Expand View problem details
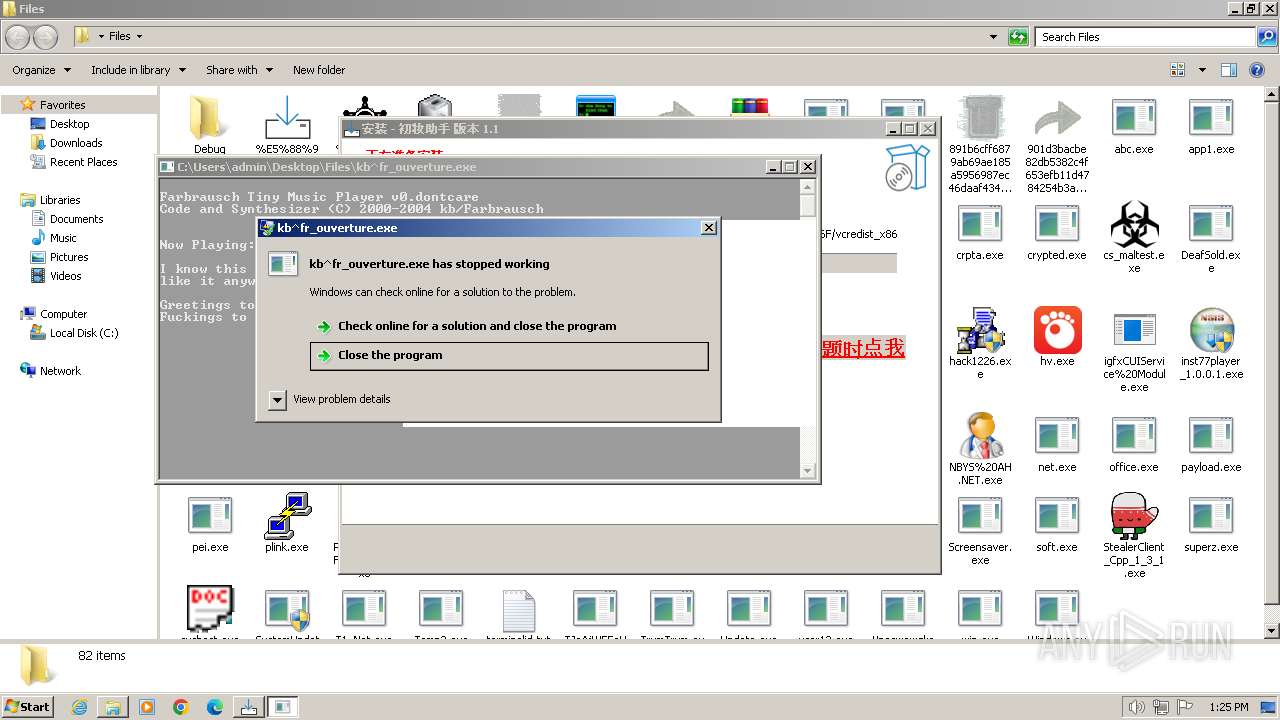This screenshot has width=1280, height=720. (330, 399)
